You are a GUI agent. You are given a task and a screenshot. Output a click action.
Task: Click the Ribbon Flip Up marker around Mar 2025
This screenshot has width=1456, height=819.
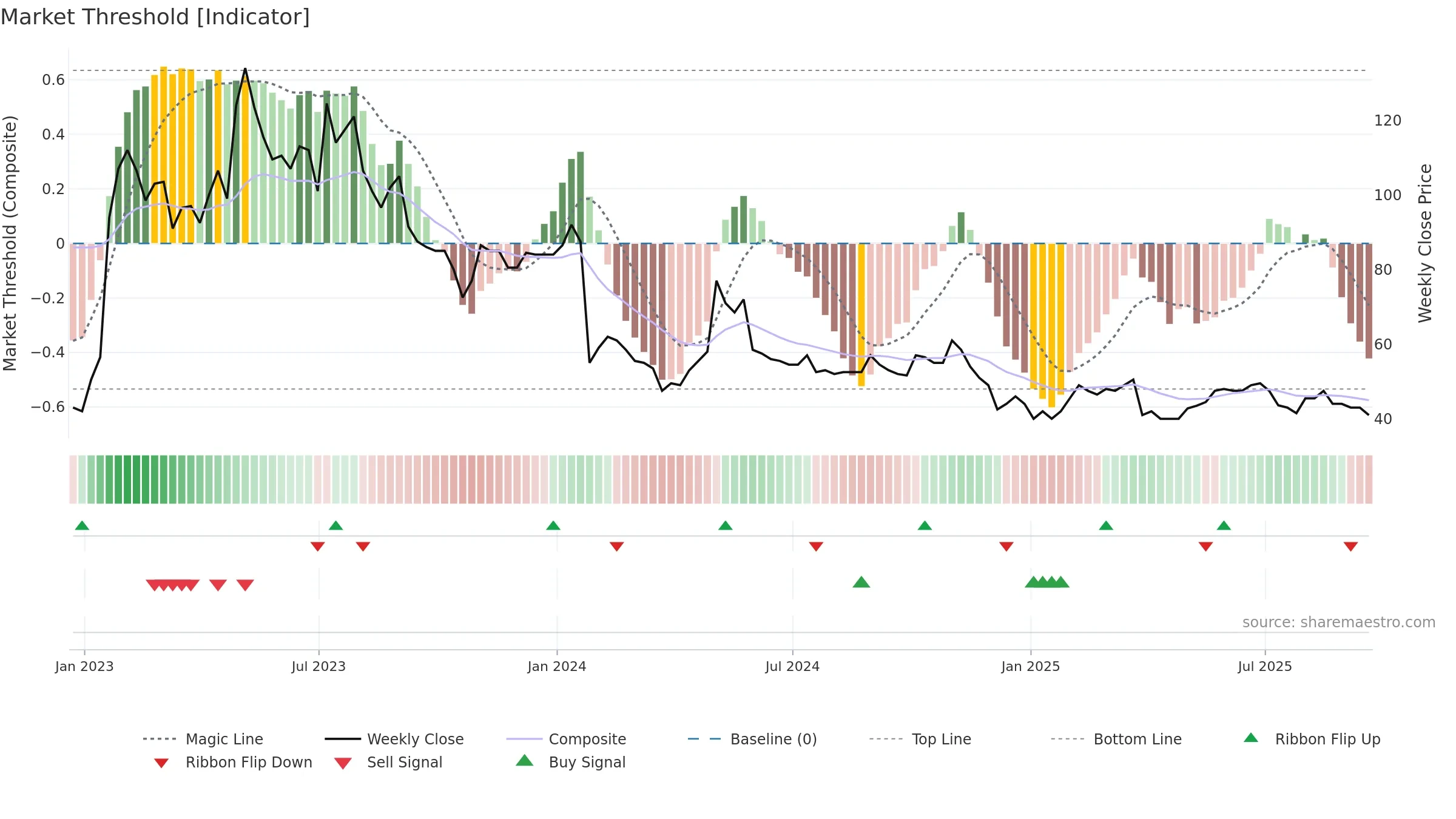pyautogui.click(x=1106, y=525)
